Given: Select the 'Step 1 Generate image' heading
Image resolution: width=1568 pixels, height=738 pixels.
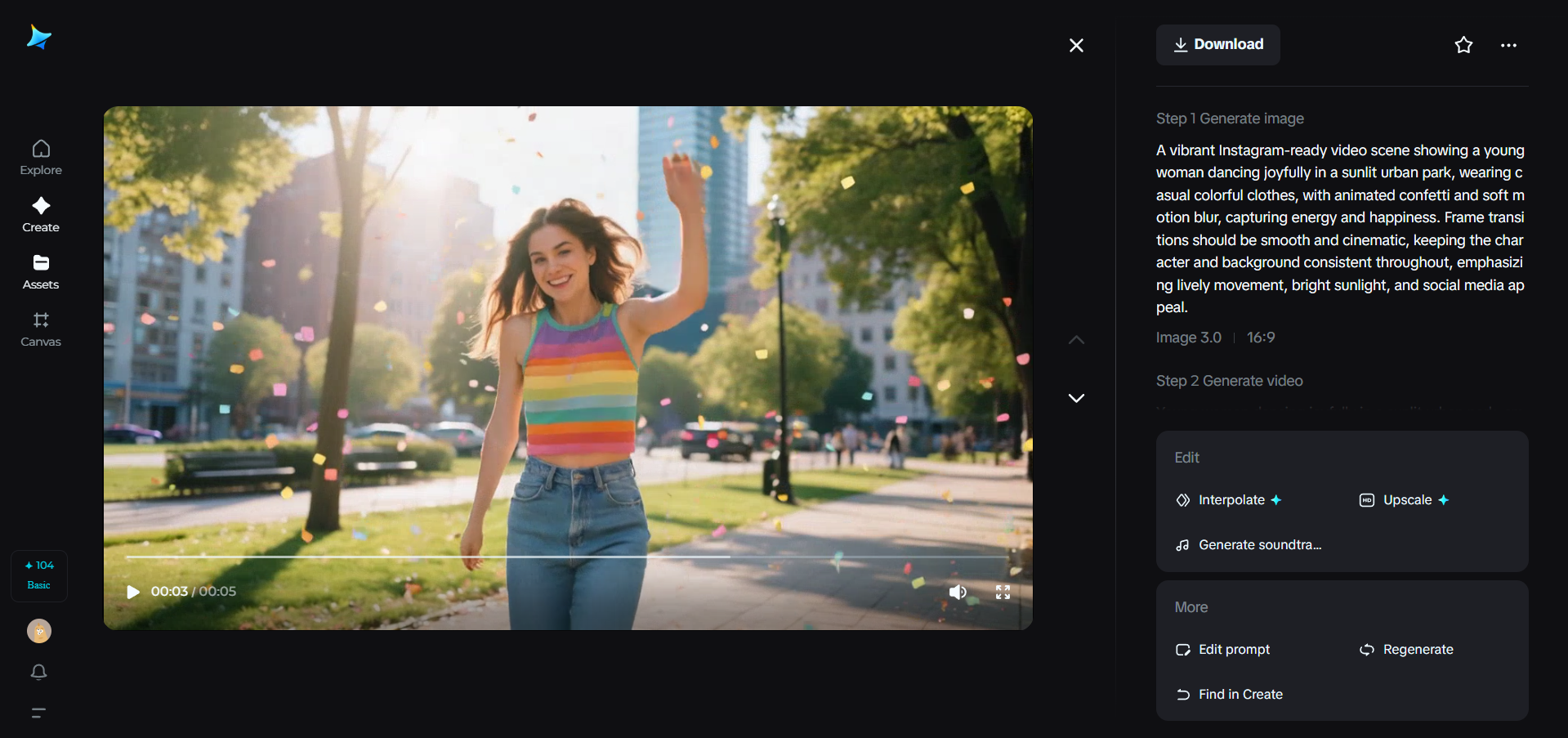Looking at the screenshot, I should click(x=1230, y=119).
